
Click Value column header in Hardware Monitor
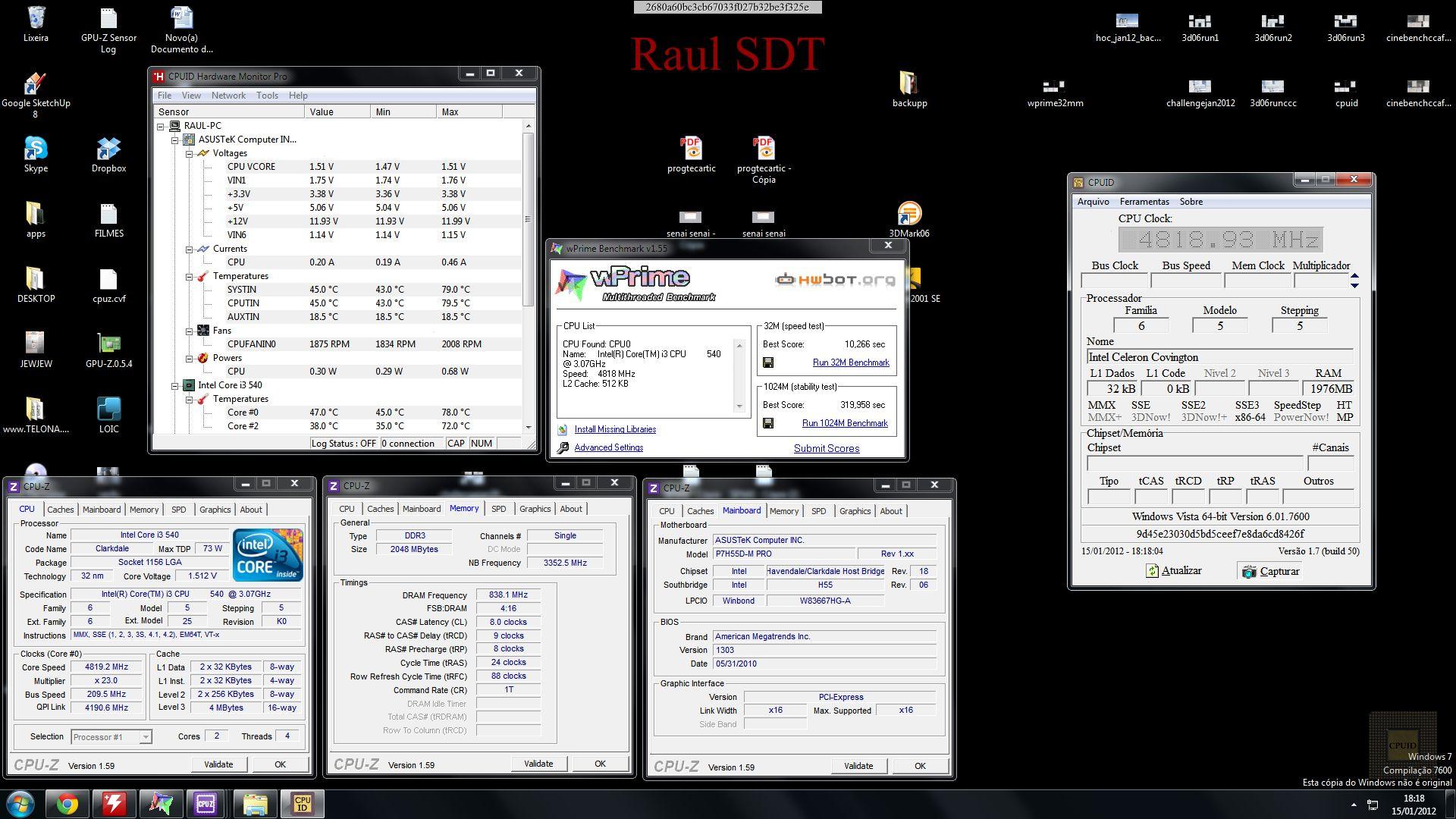[x=337, y=111]
